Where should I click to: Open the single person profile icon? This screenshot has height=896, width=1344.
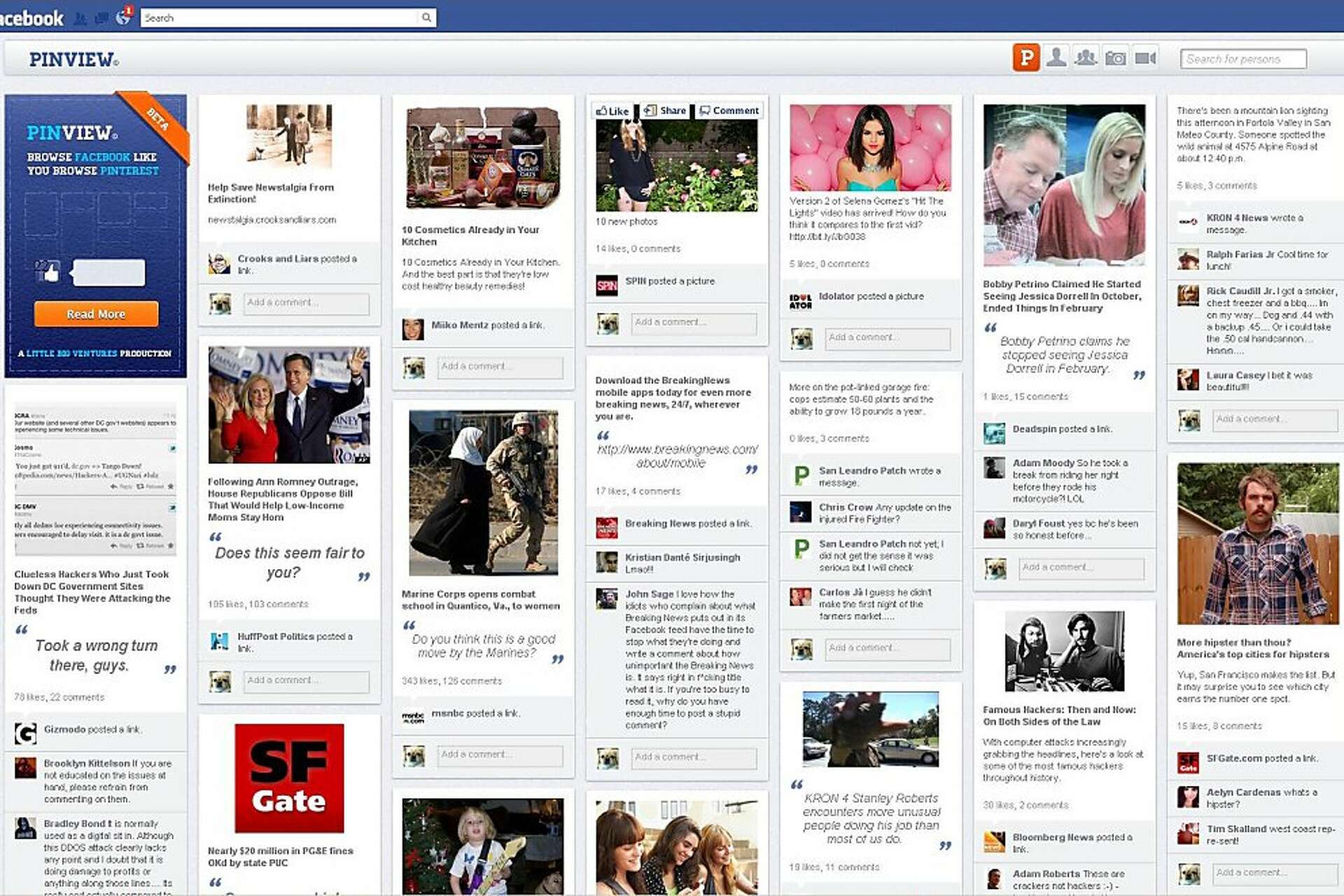coord(1056,58)
